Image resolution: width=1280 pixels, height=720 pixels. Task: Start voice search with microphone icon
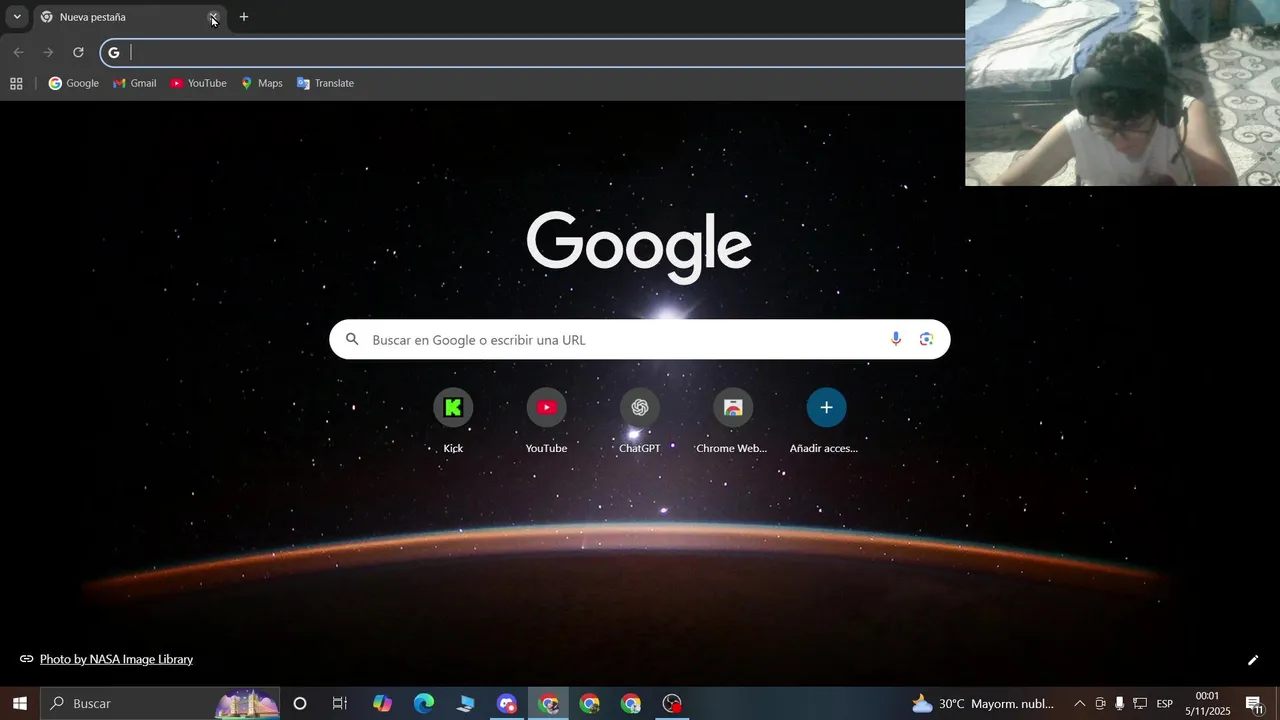click(896, 340)
